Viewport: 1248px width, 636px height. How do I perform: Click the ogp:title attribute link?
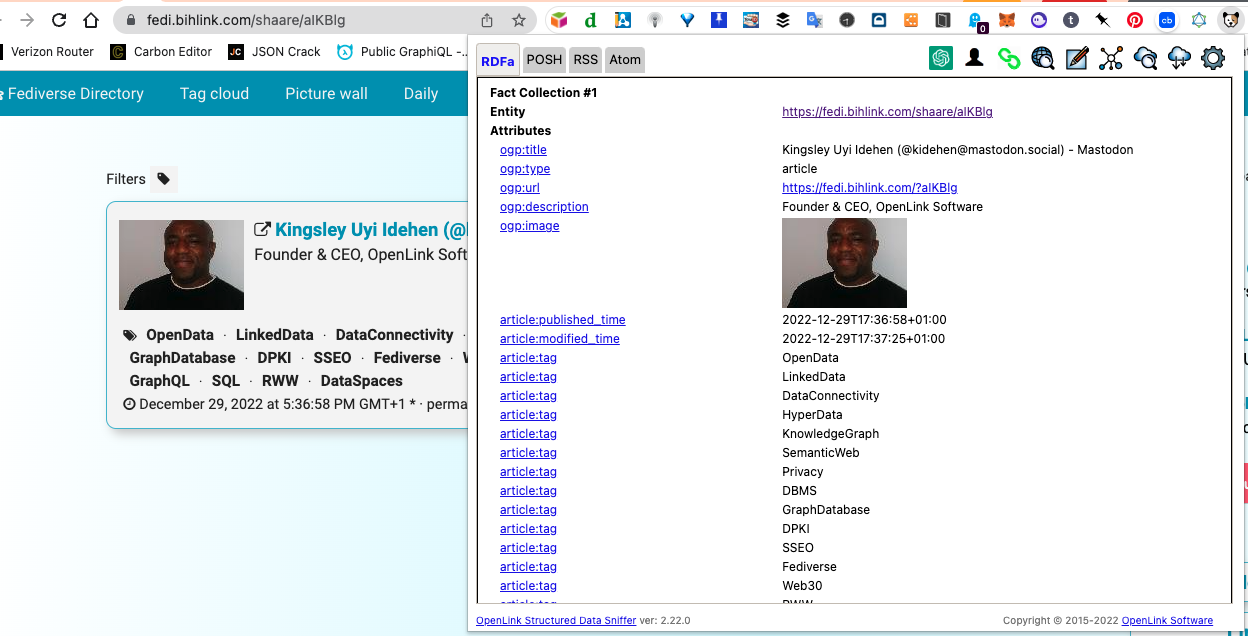(523, 150)
